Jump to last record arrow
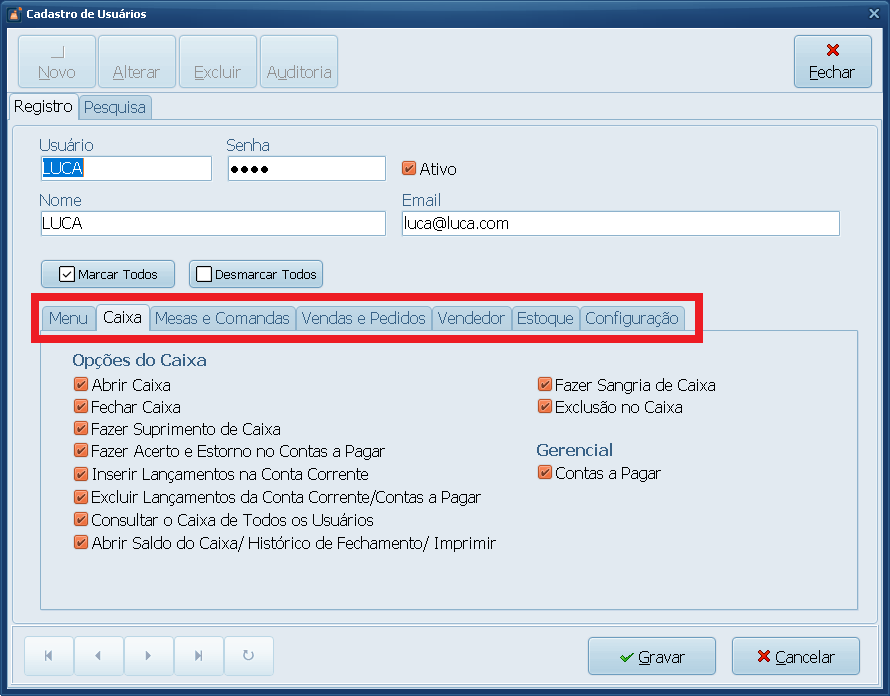This screenshot has width=890, height=696. point(198,656)
